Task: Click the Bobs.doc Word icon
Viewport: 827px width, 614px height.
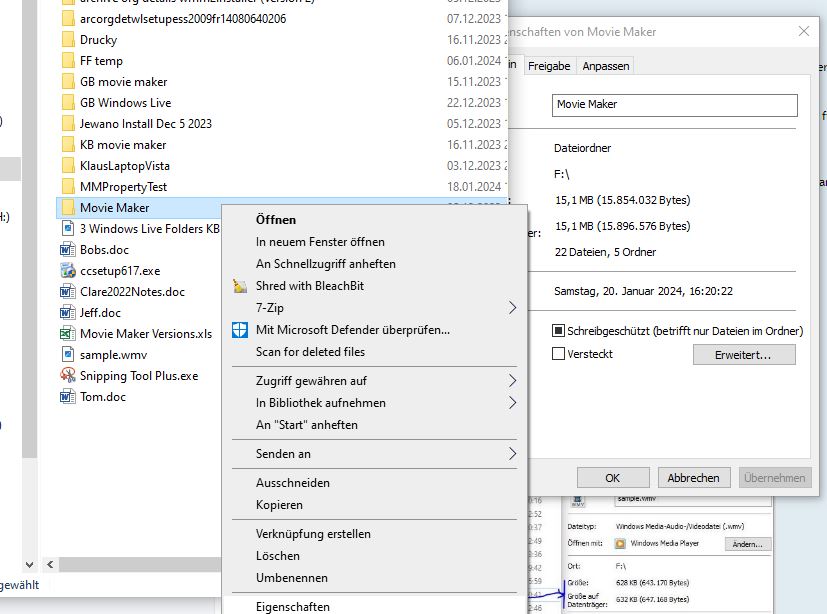Action: 68,250
